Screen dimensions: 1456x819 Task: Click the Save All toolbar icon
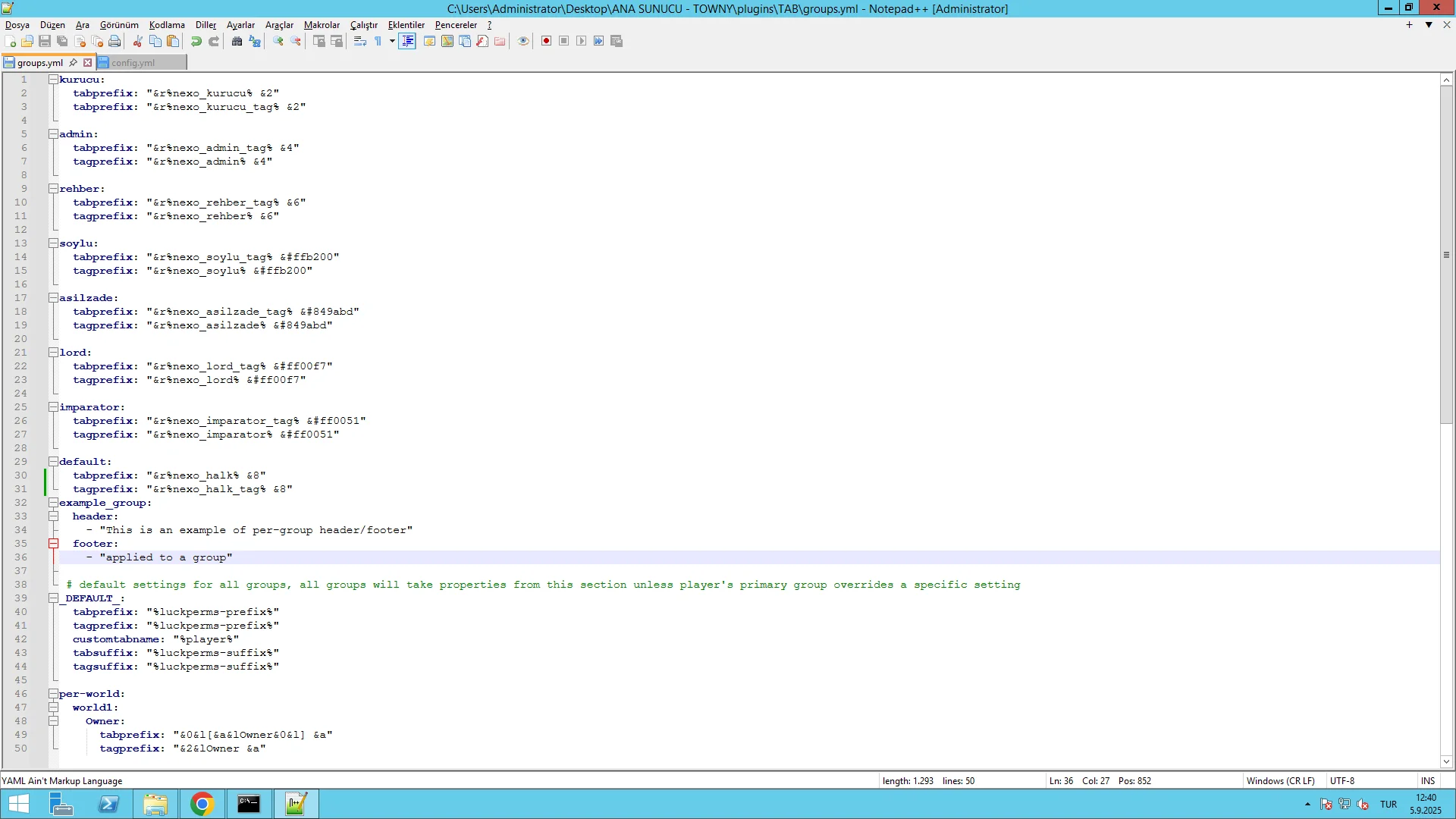coord(62,41)
